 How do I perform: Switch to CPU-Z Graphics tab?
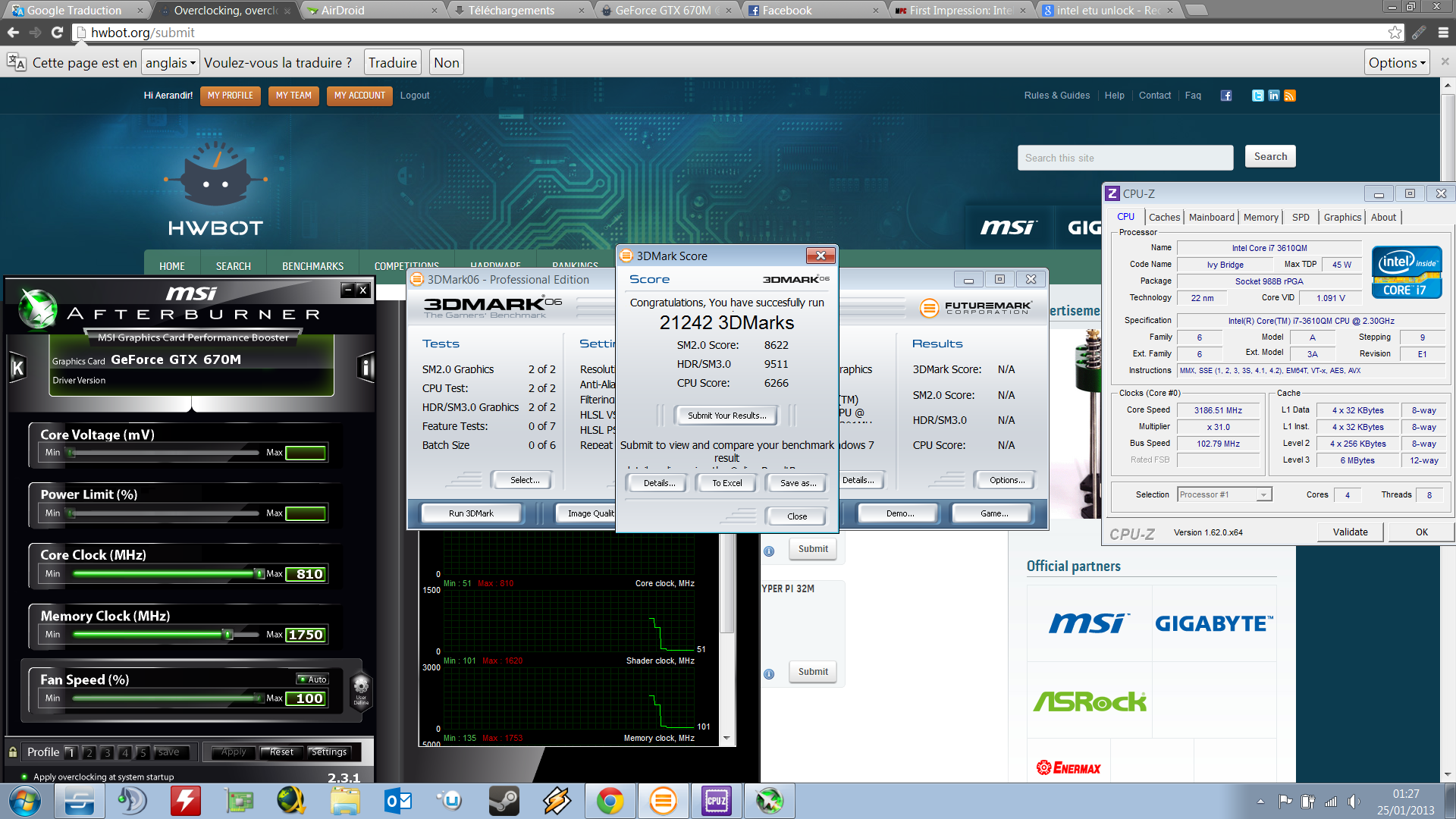coord(1342,217)
